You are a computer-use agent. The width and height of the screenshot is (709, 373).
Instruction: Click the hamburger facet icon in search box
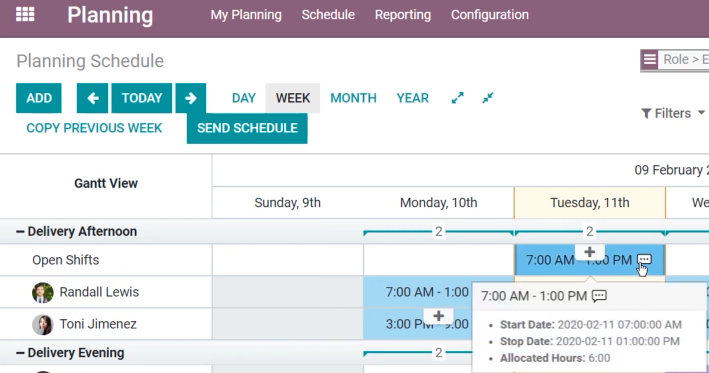pyautogui.click(x=650, y=60)
